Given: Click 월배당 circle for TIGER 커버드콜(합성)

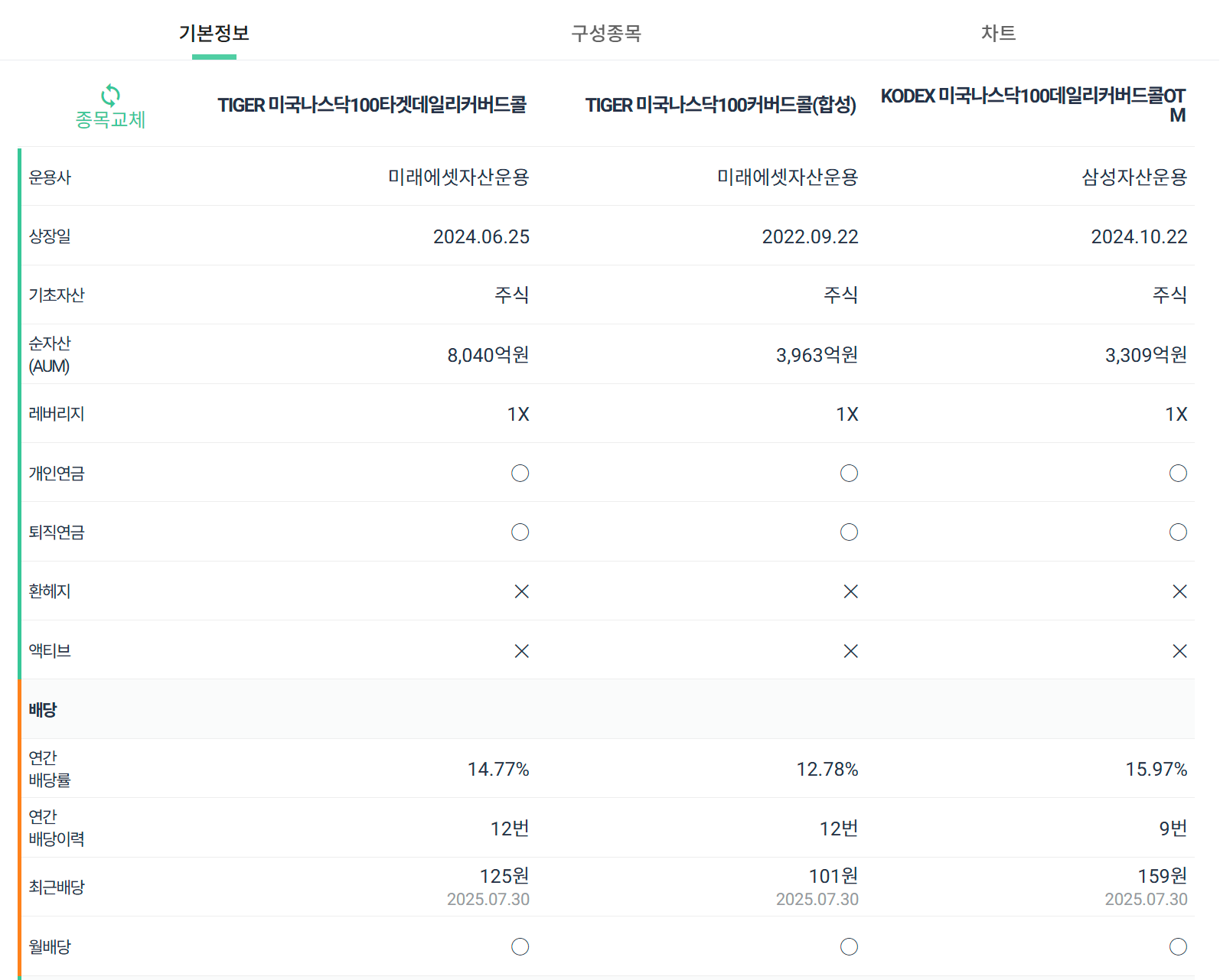Looking at the screenshot, I should [850, 946].
